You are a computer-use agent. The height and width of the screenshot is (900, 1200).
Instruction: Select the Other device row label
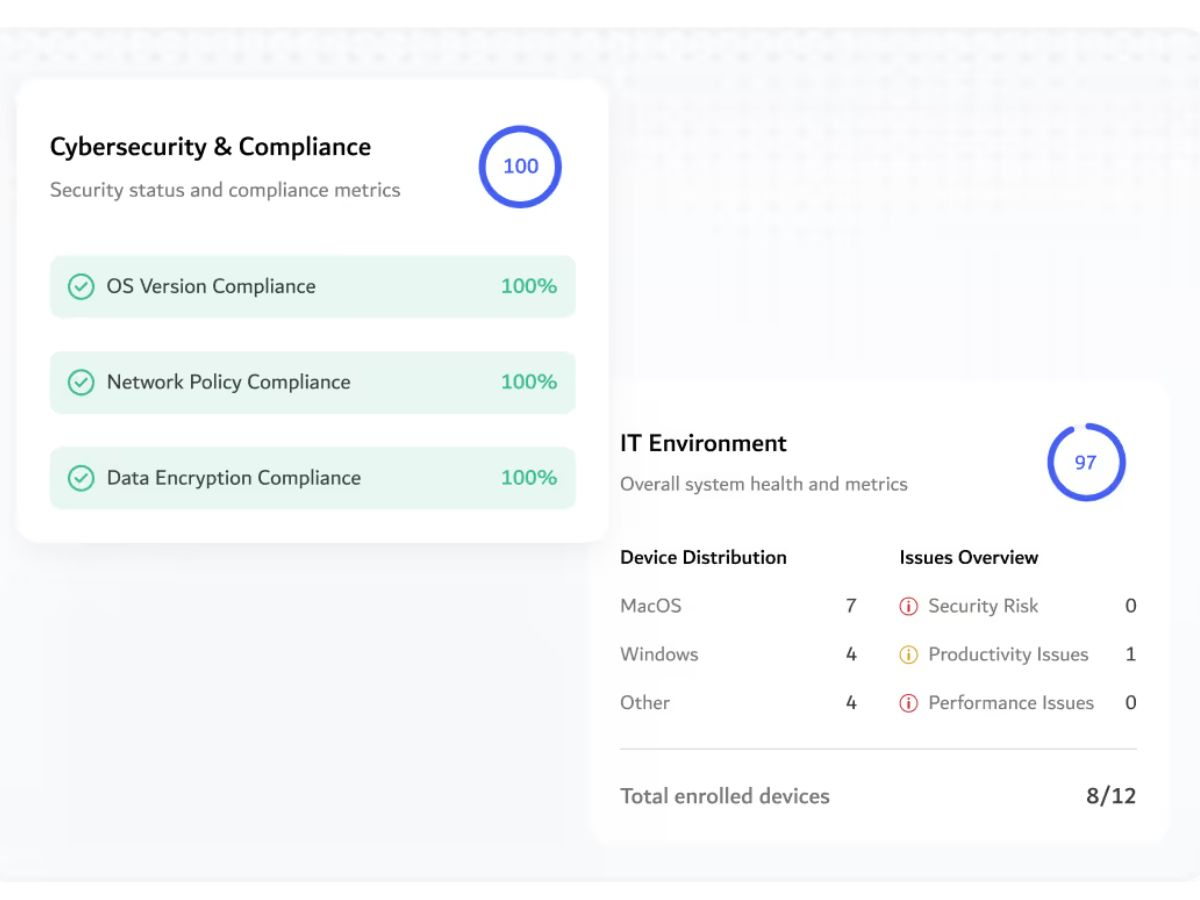click(x=645, y=702)
